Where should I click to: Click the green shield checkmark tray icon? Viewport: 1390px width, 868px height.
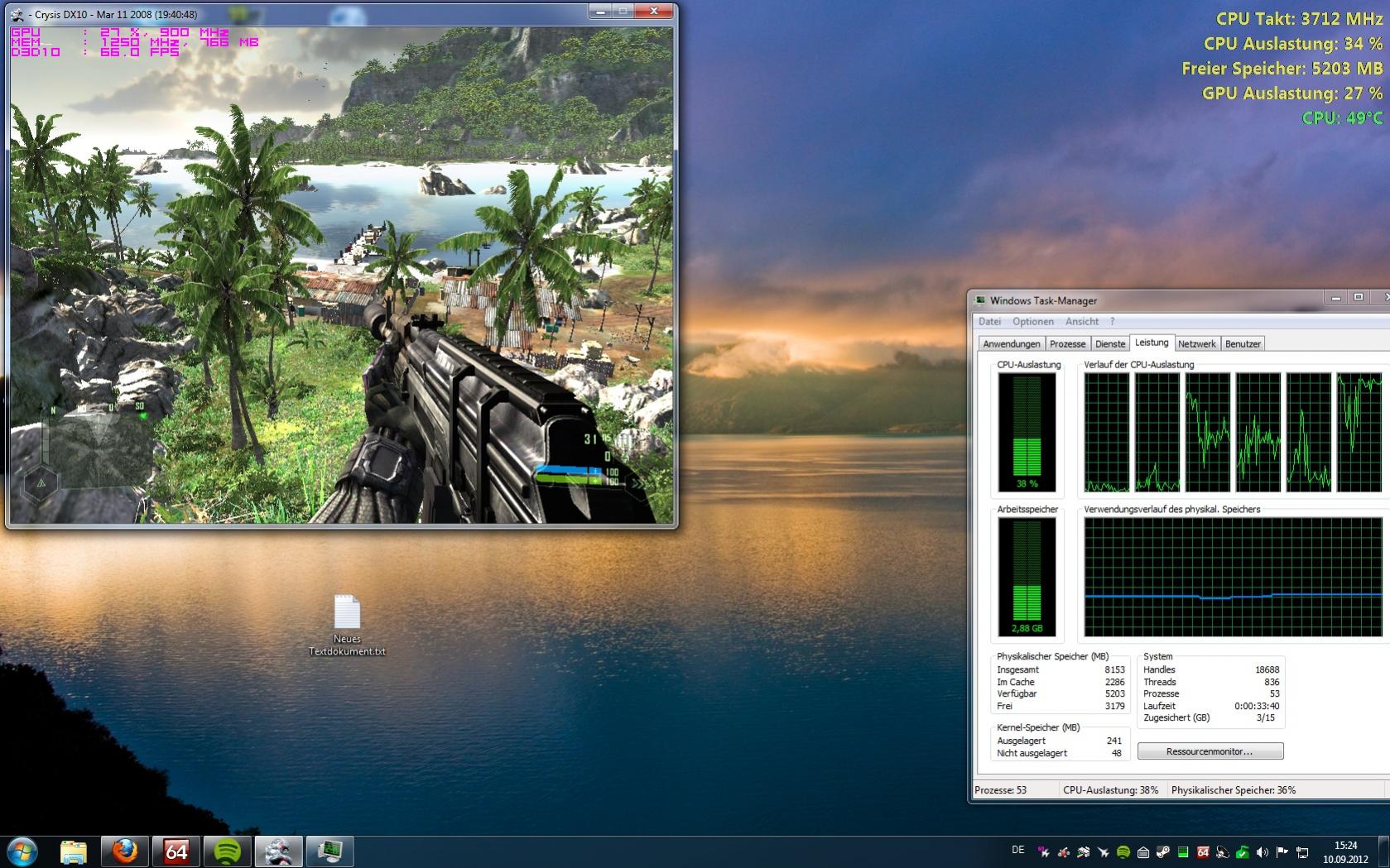[x=1243, y=852]
